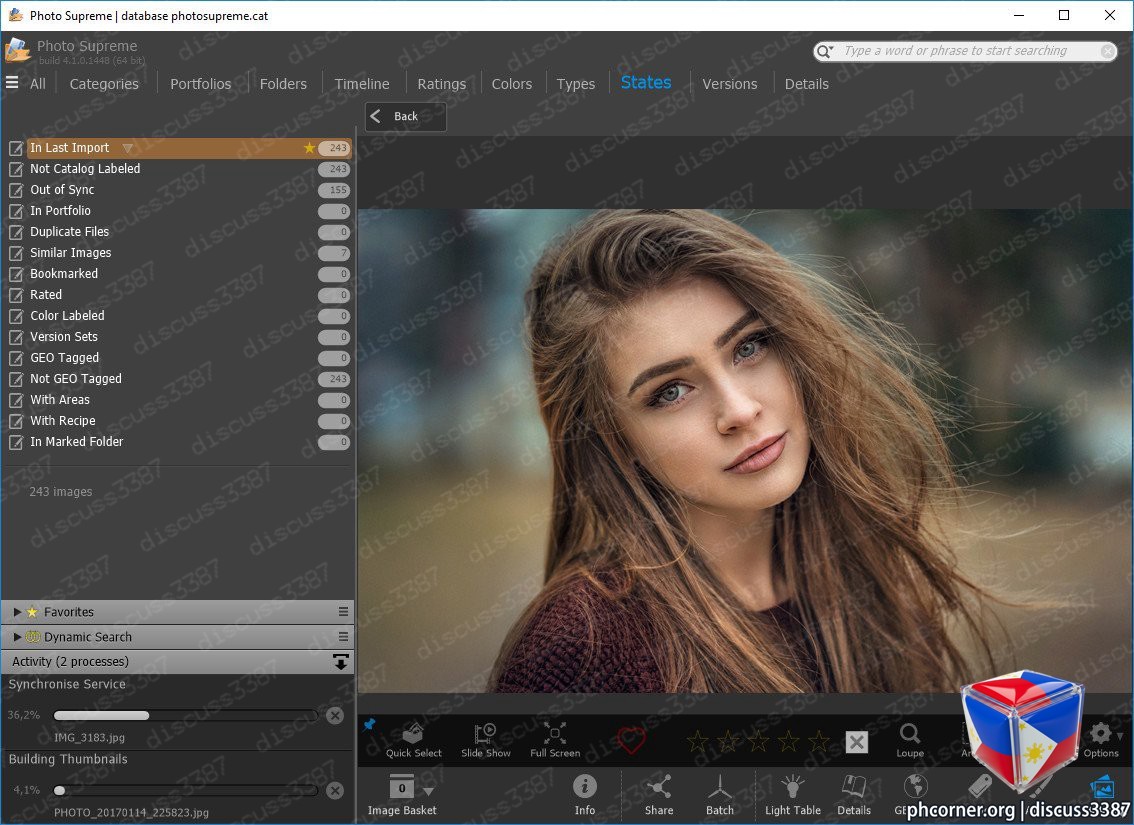Toggle the Out of Sync checkbox
The height and width of the screenshot is (825, 1134).
point(16,191)
